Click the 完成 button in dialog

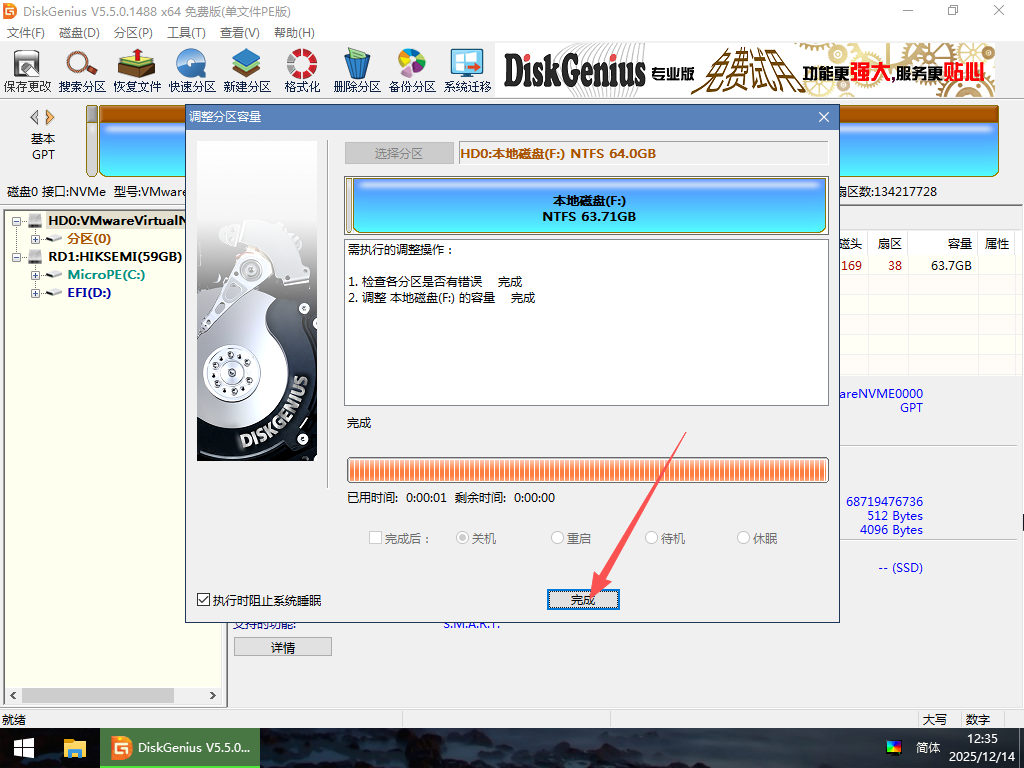click(583, 599)
